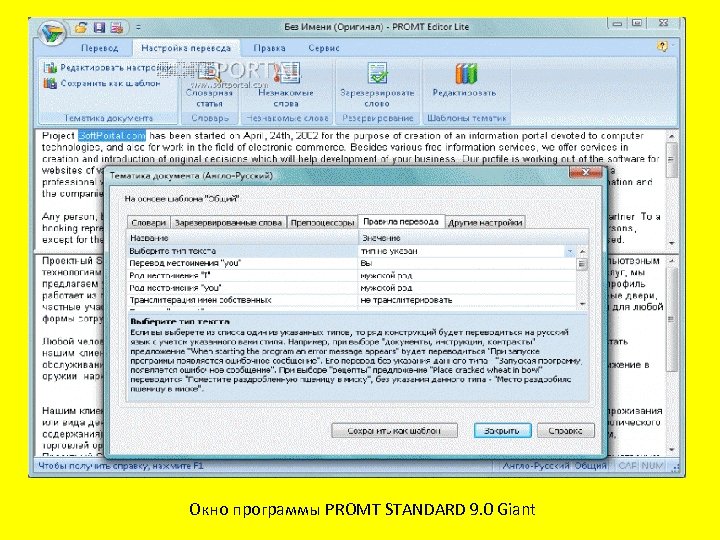Click the settings list scrollbar up arrow
720x540 pixels.
[x=582, y=251]
